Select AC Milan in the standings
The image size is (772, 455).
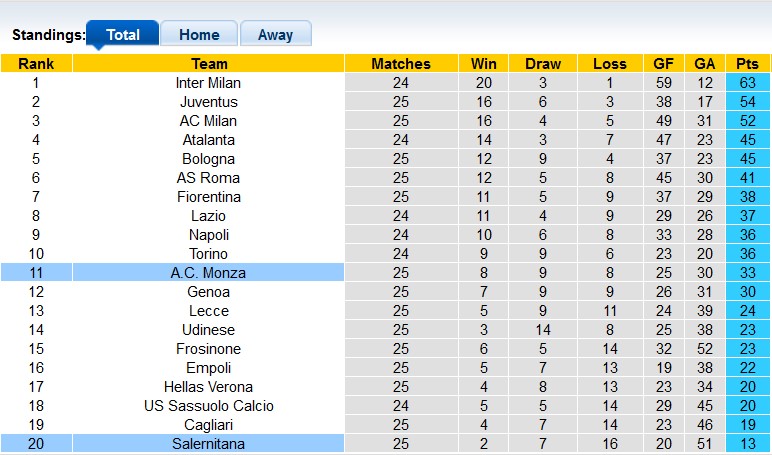click(208, 121)
